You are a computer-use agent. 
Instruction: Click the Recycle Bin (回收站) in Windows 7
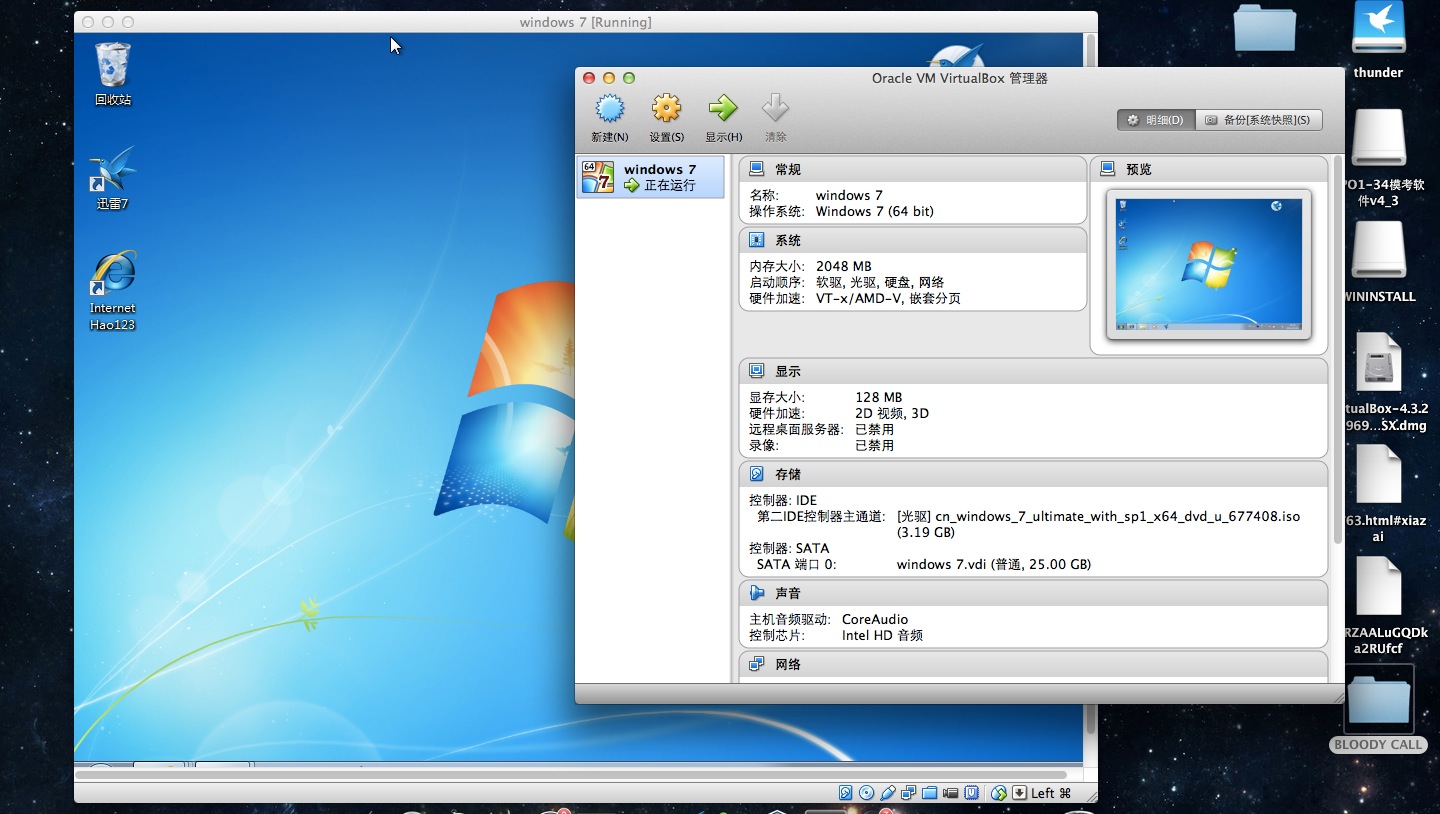(112, 74)
